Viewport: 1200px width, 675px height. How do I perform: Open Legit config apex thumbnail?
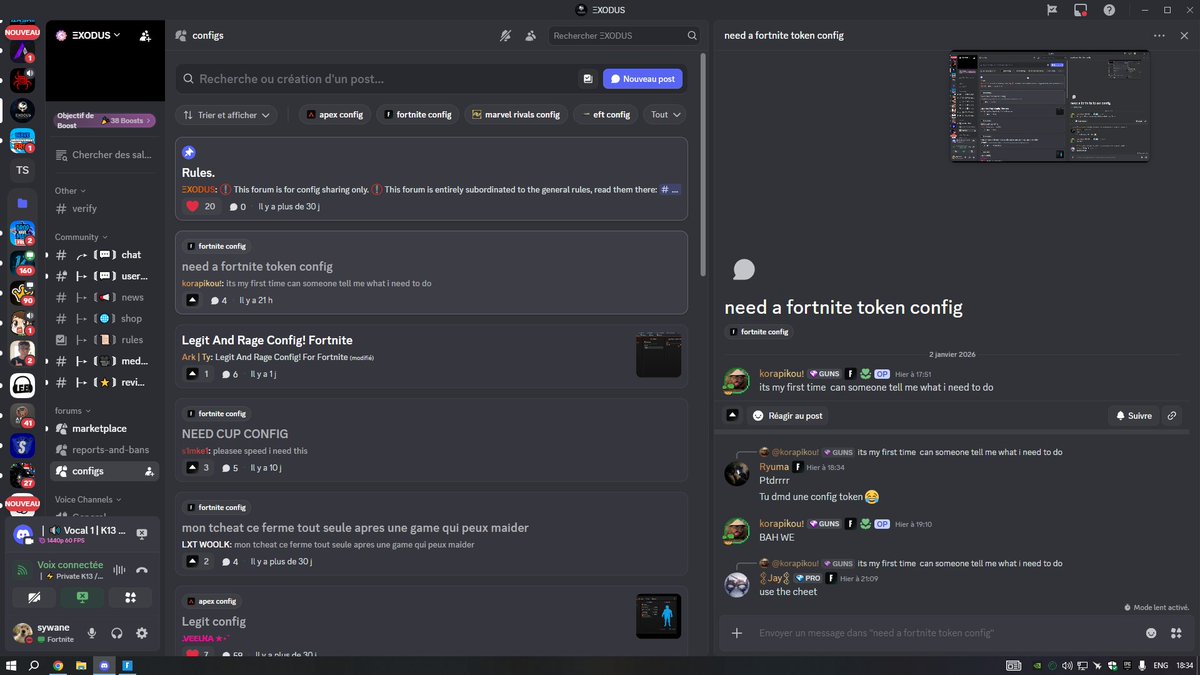(658, 616)
